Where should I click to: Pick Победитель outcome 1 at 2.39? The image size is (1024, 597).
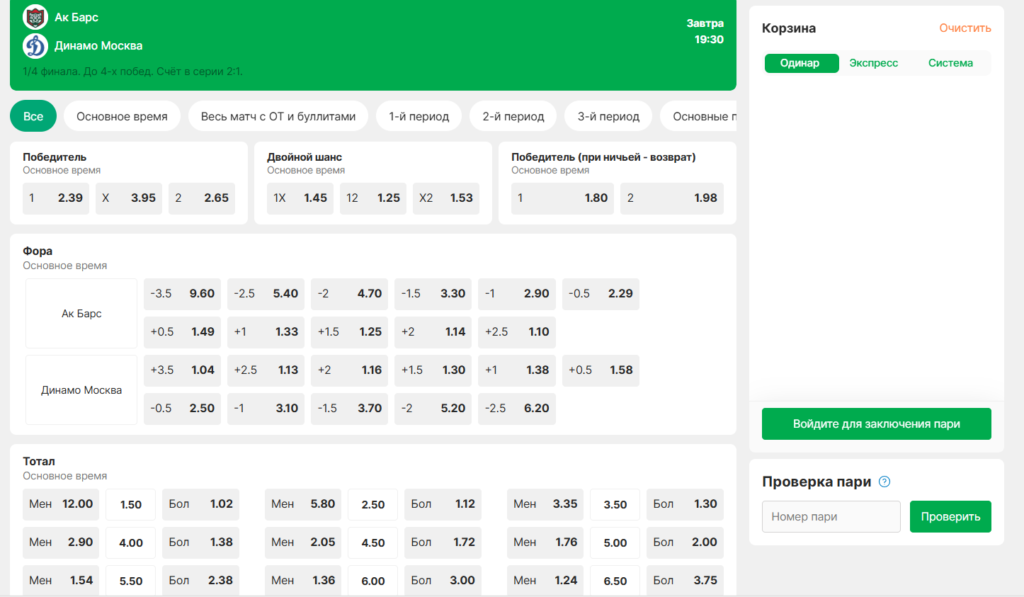(56, 198)
